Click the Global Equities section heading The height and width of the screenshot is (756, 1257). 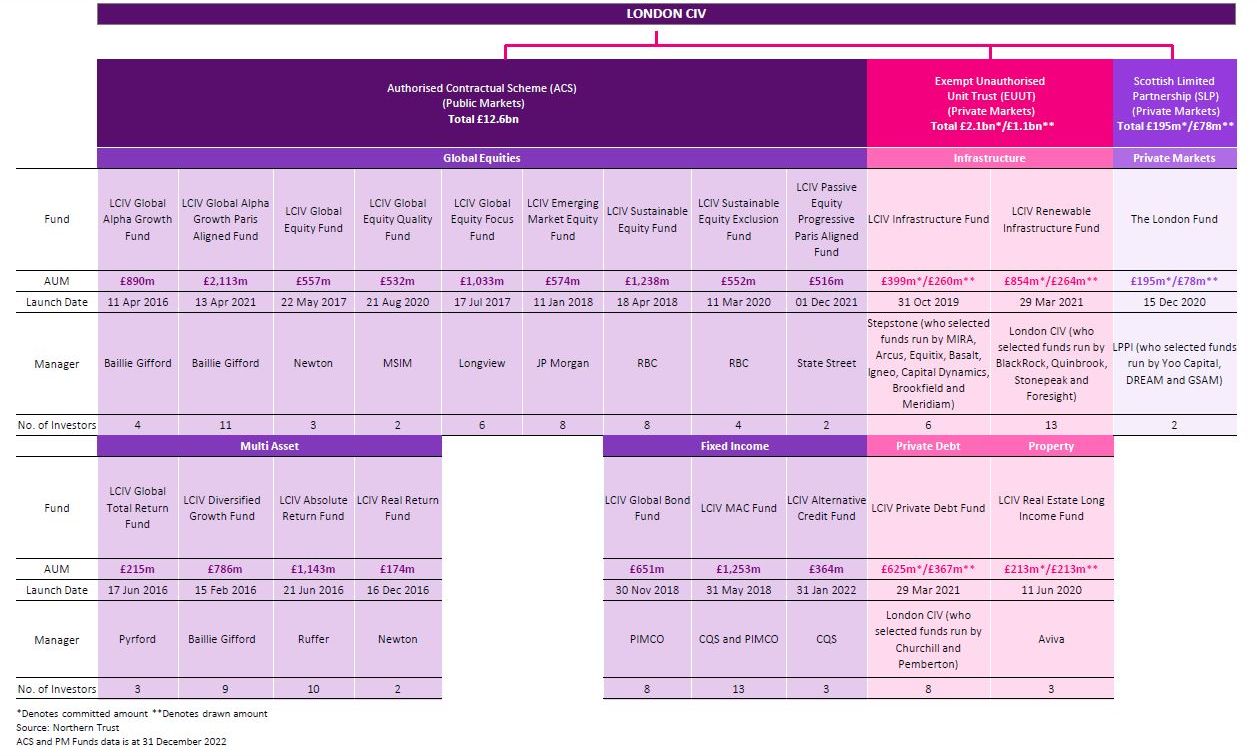482,158
